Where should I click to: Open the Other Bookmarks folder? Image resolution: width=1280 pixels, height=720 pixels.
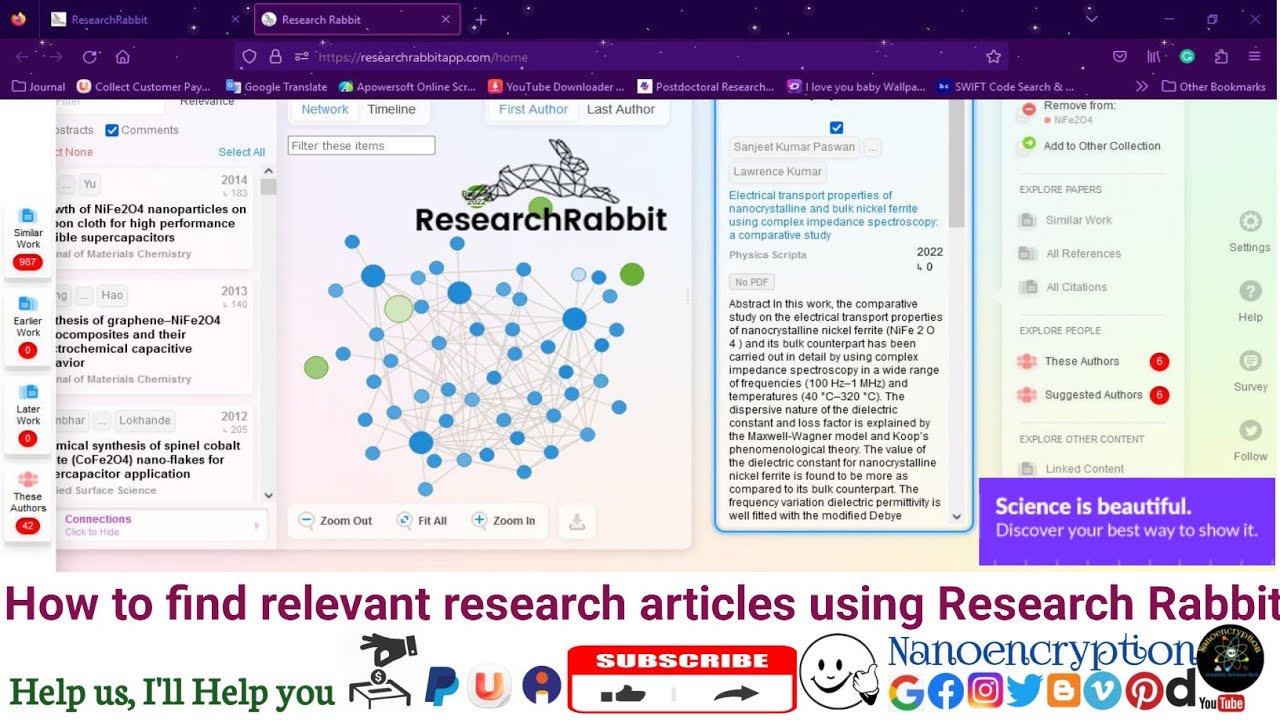[1213, 87]
